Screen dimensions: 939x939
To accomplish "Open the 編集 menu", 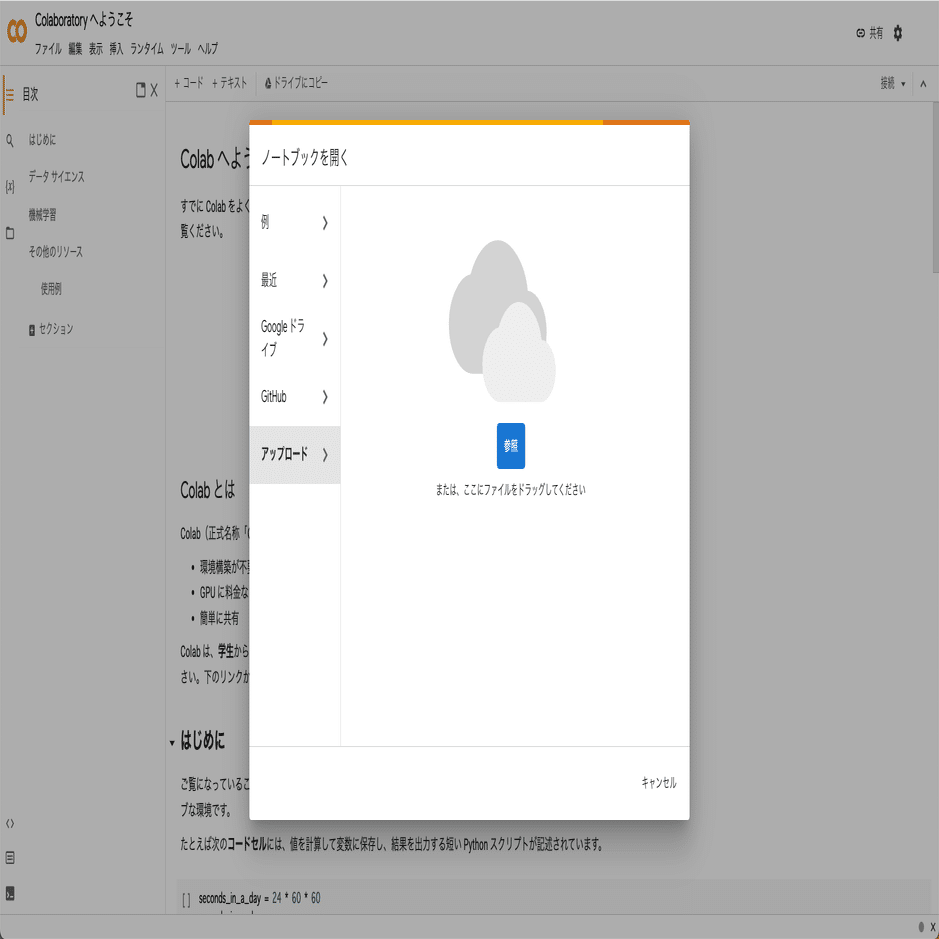I will 75,49.
